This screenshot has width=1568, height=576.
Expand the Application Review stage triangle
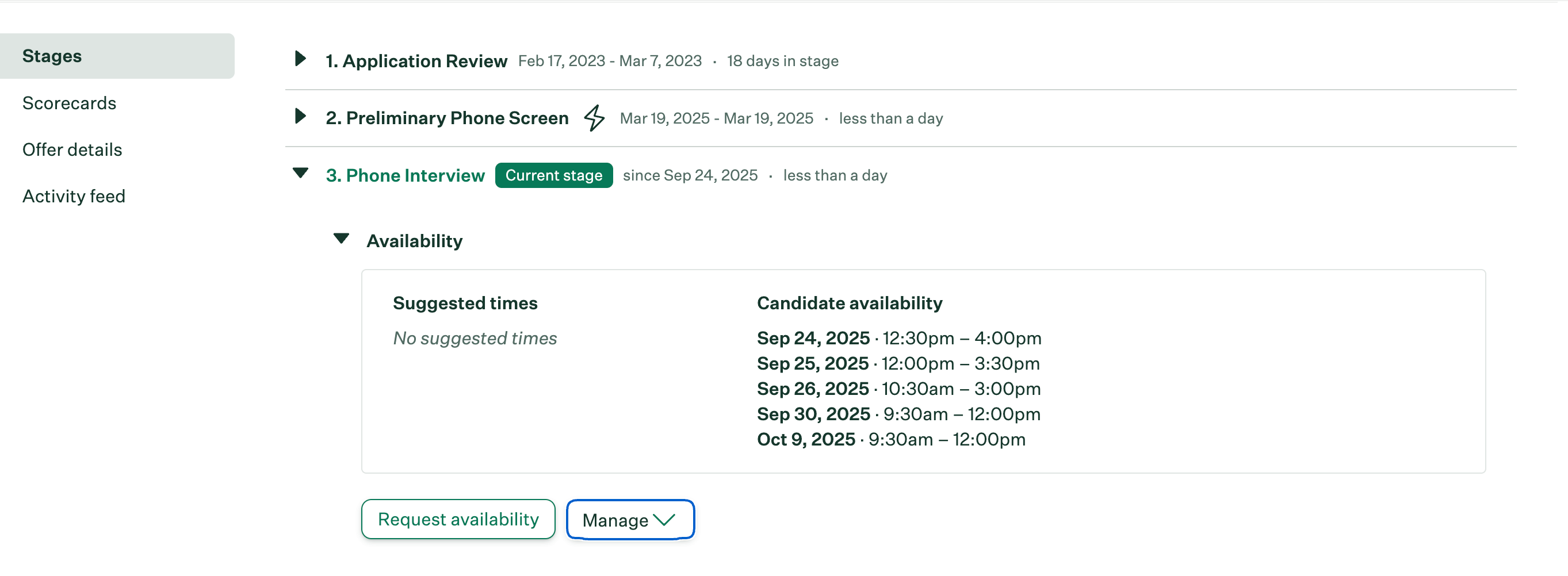pos(300,59)
